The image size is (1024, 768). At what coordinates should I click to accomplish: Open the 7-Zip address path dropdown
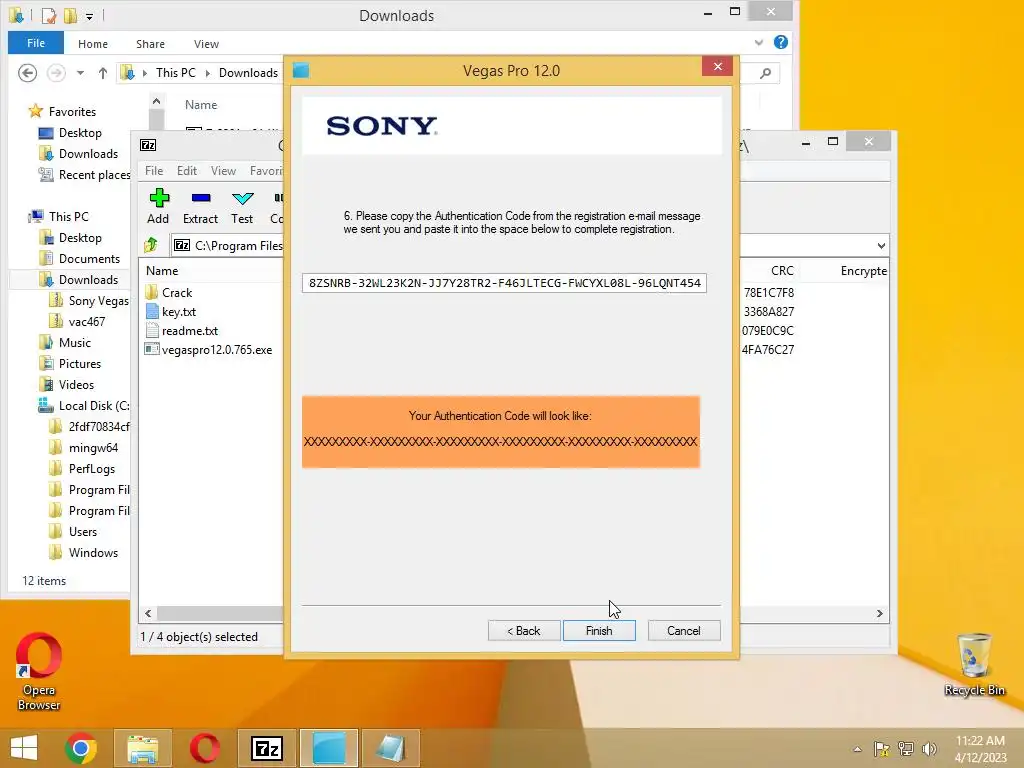[x=881, y=246]
